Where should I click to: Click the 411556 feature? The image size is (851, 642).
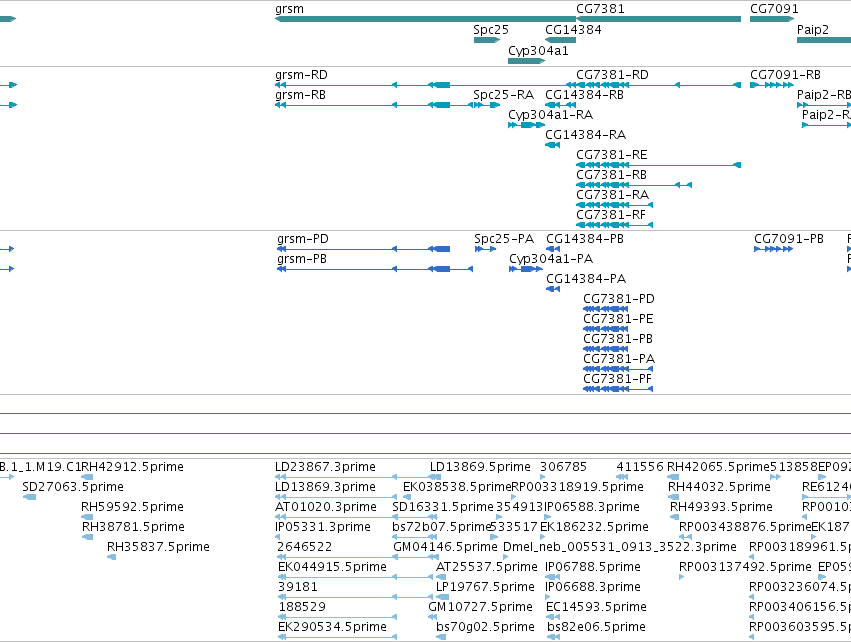click(x=622, y=477)
